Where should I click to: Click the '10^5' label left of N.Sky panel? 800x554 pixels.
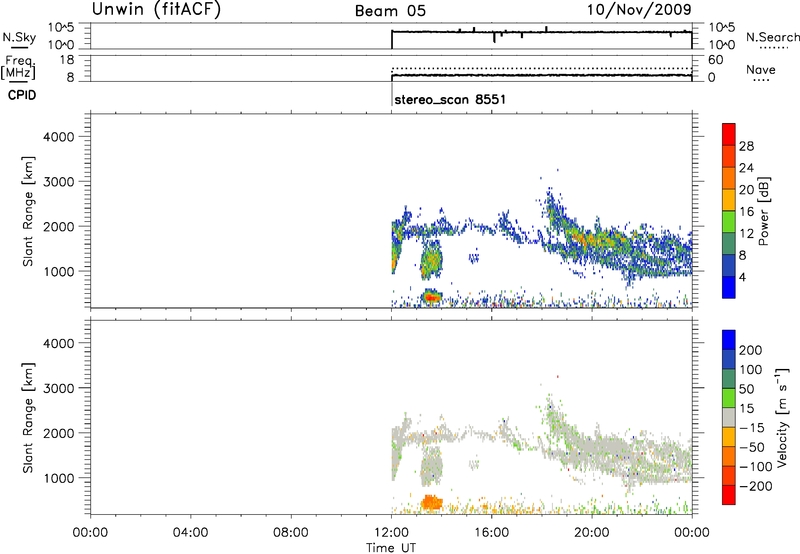pos(61,28)
